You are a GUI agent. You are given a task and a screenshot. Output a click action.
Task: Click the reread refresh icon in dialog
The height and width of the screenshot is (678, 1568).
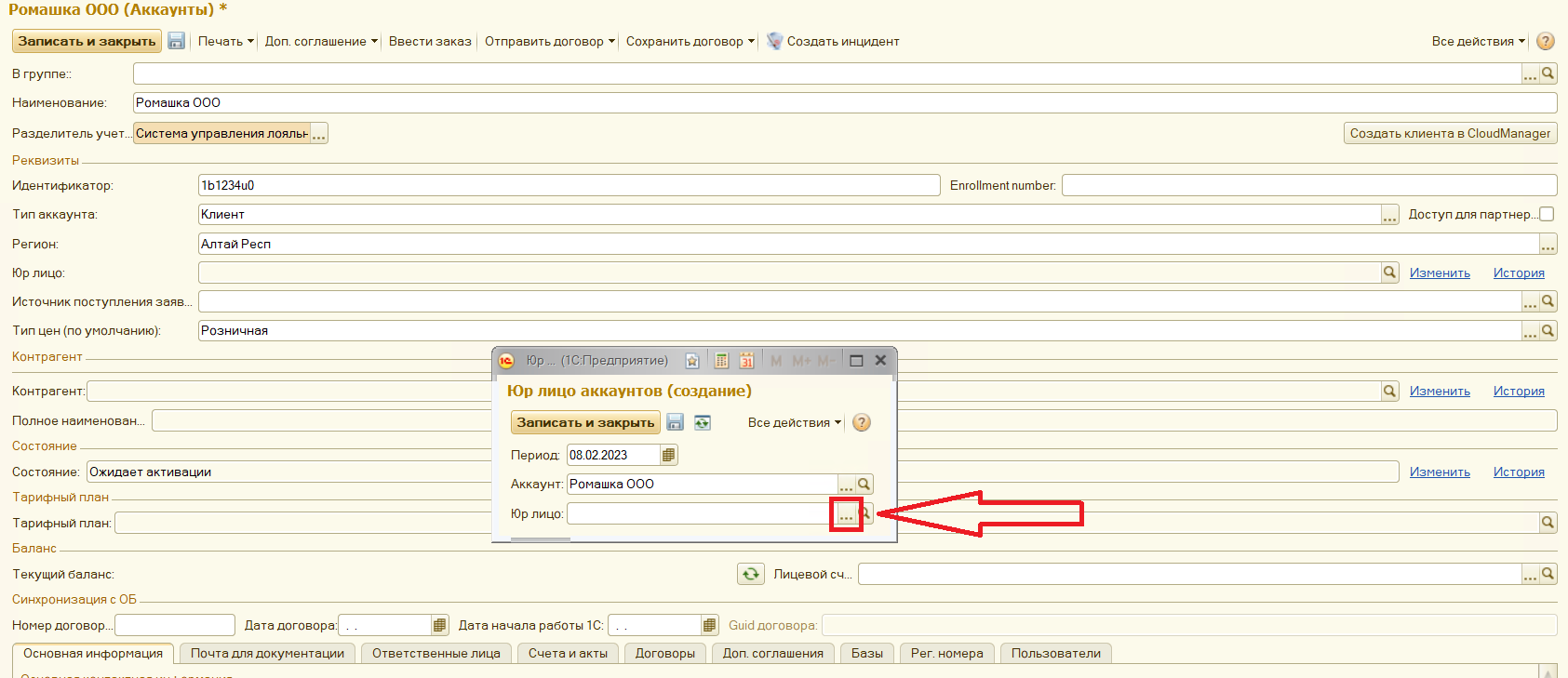point(703,422)
